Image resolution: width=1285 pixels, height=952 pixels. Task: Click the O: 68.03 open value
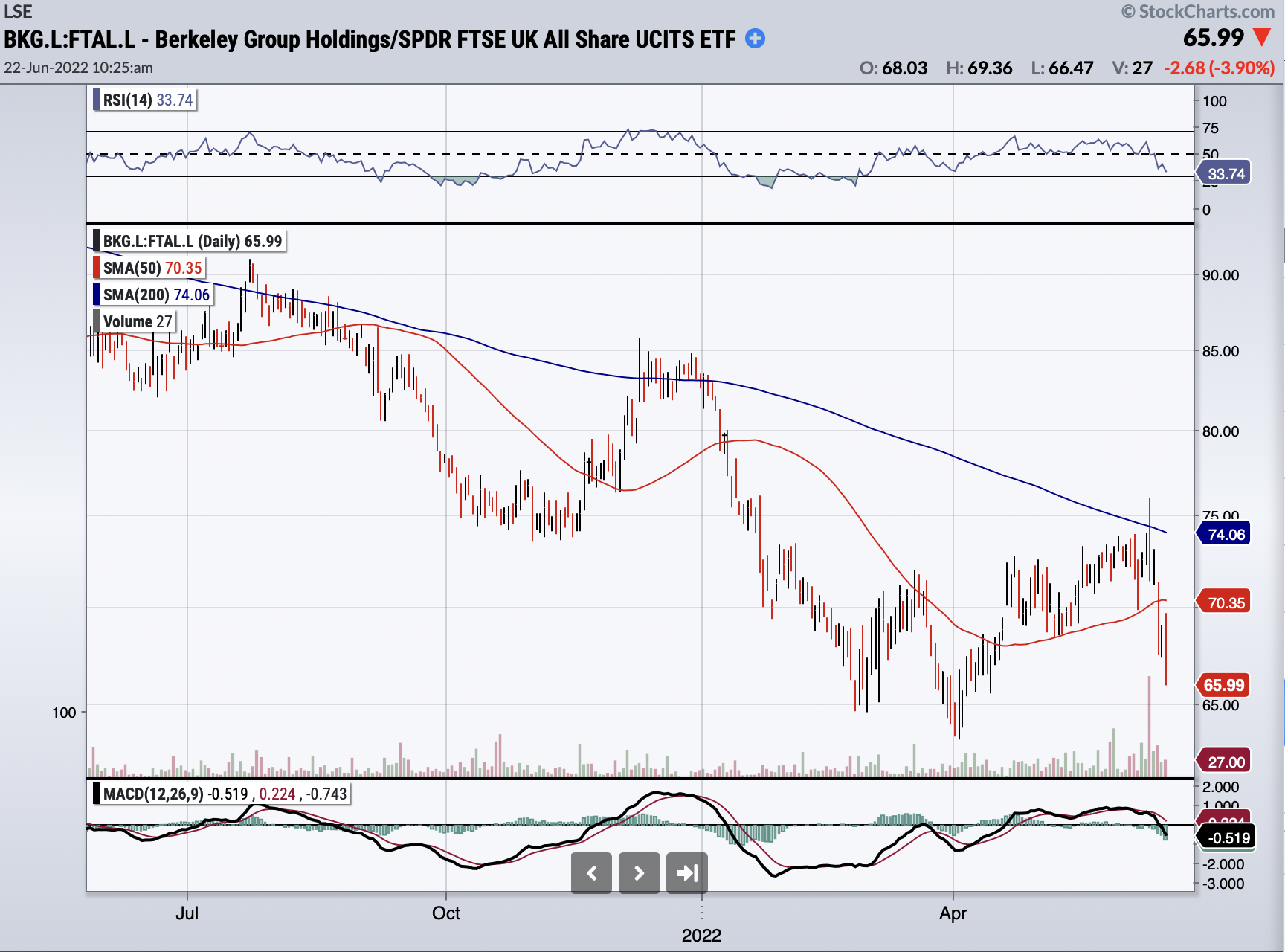click(x=893, y=68)
